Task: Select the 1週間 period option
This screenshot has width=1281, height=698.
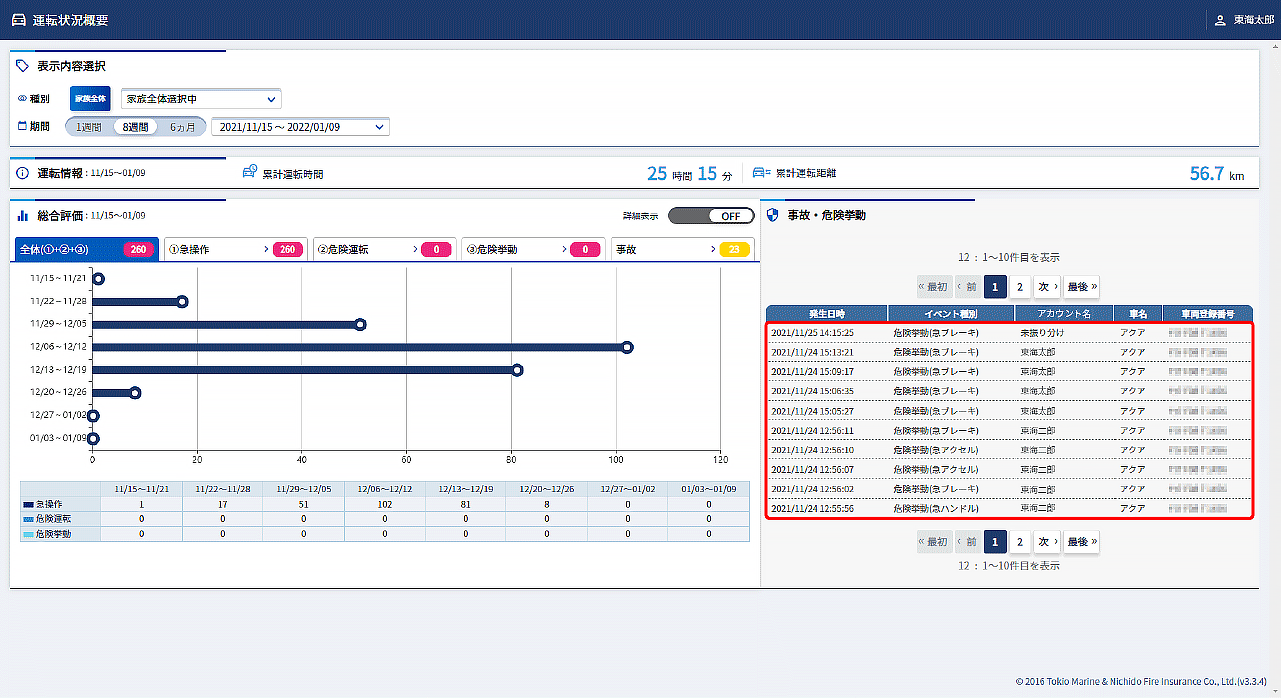Action: pyautogui.click(x=89, y=127)
